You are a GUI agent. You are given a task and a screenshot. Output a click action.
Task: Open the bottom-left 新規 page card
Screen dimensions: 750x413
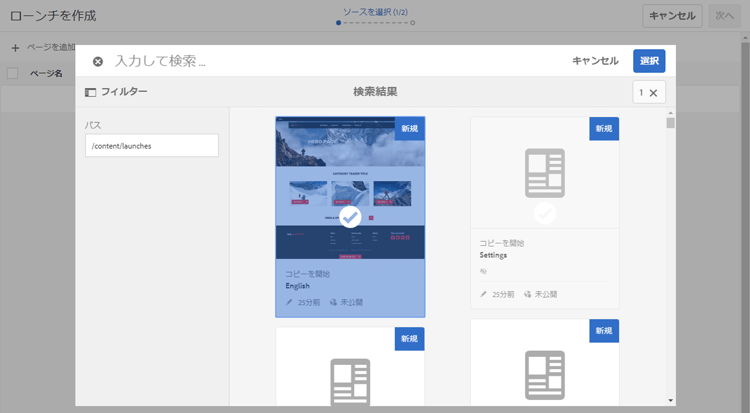tap(350, 367)
